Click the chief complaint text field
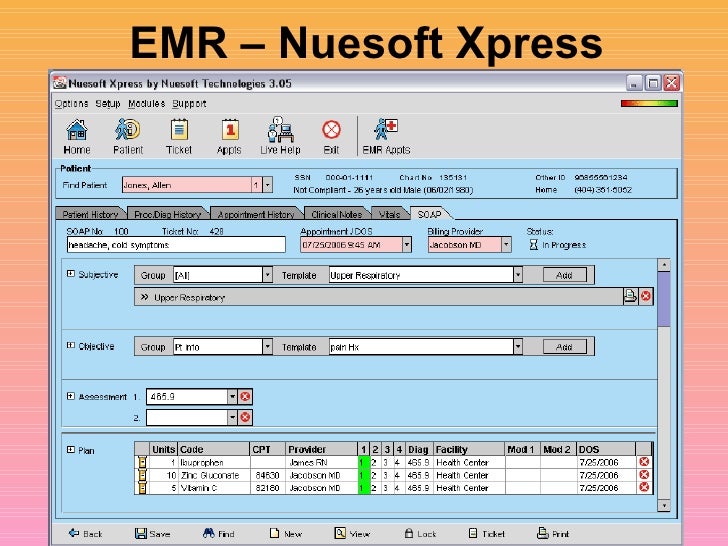728x546 pixels. pyautogui.click(x=176, y=245)
